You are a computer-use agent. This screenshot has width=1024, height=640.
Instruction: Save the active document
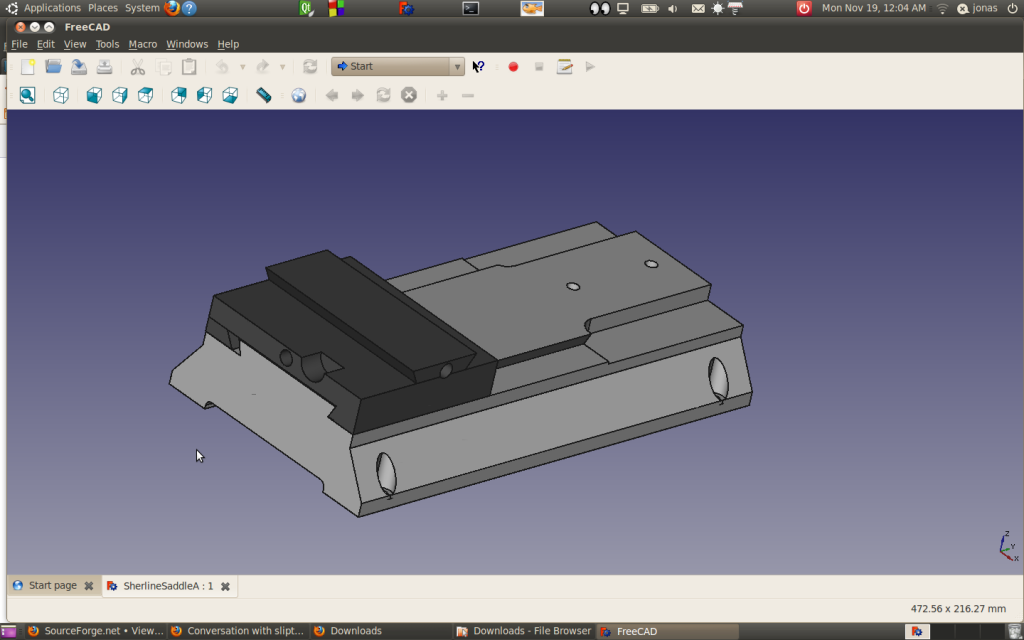pos(79,66)
